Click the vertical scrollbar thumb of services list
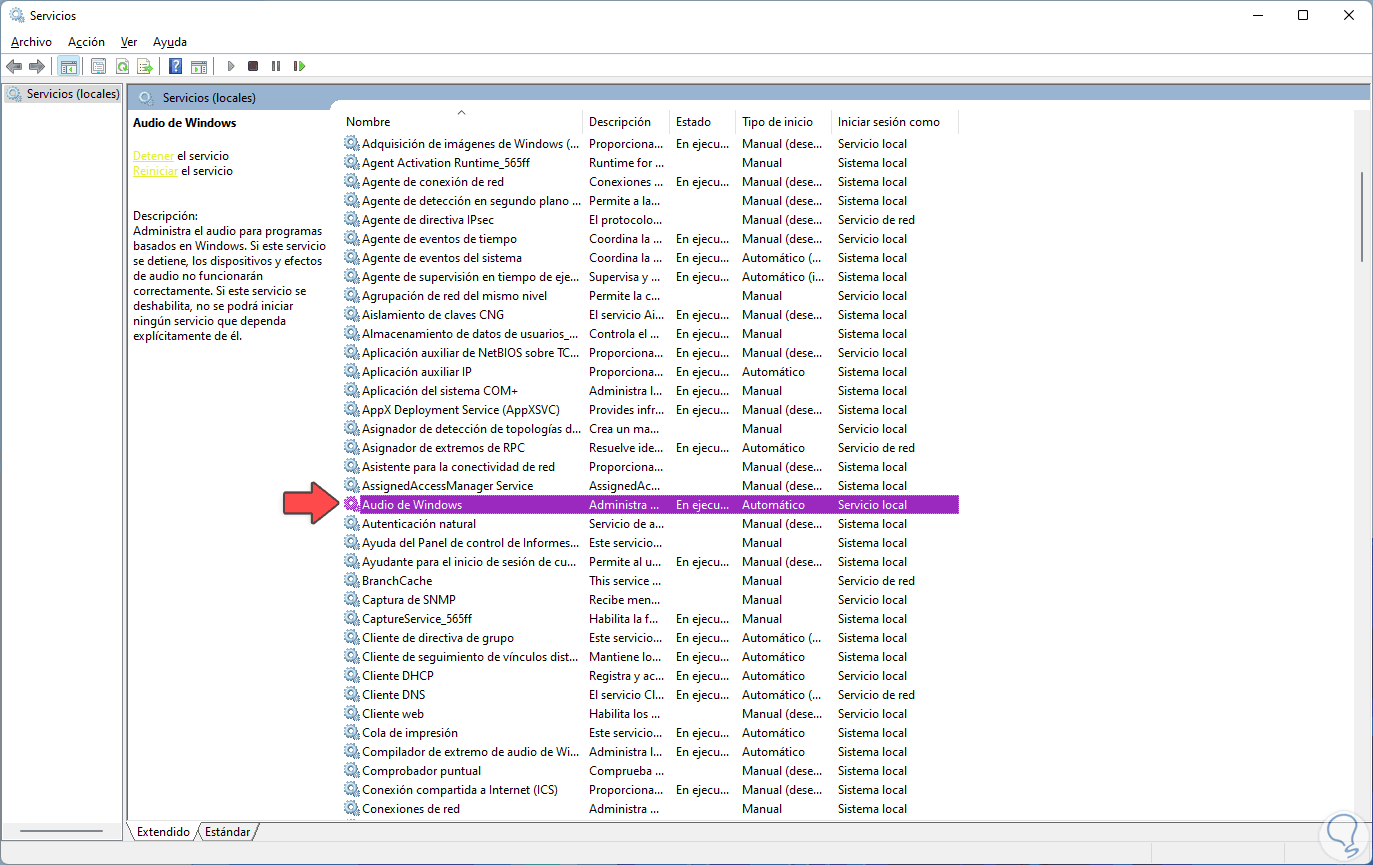Screen dimensions: 1373x865 (x=1361, y=217)
